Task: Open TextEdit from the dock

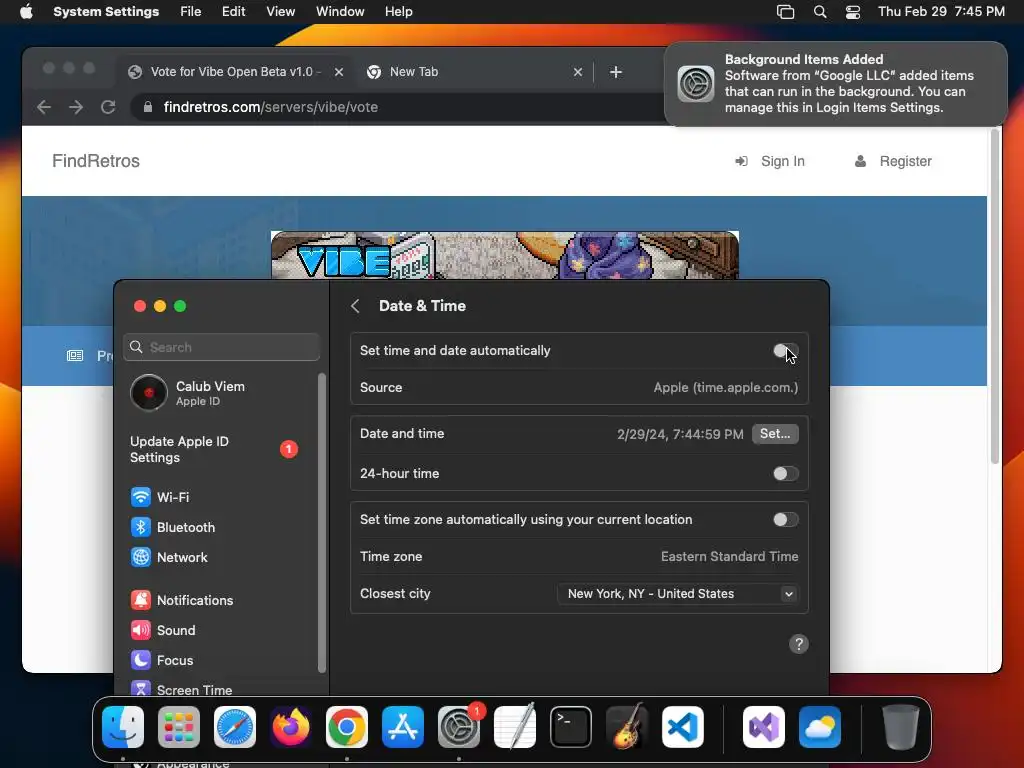Action: click(x=515, y=727)
